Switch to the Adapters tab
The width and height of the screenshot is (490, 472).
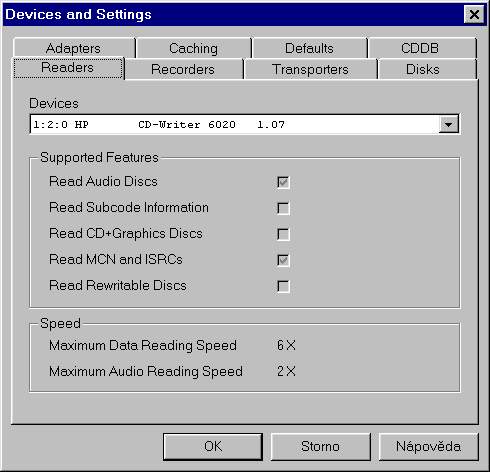tap(74, 48)
